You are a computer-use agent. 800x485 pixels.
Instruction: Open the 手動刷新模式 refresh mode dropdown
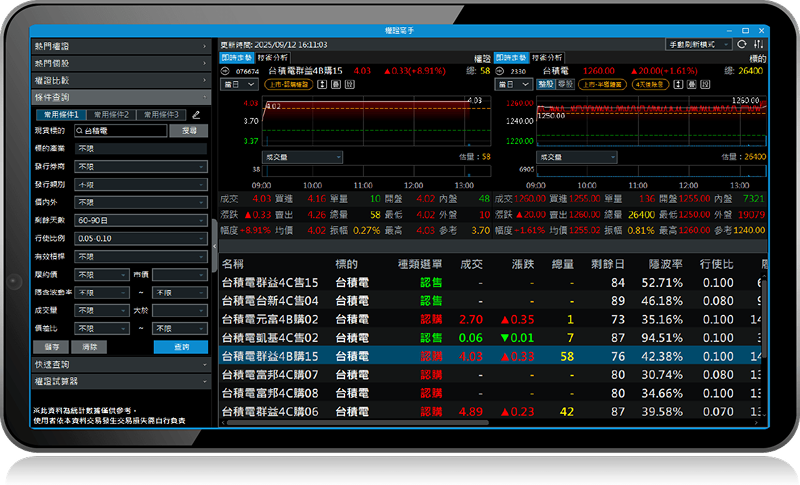click(x=698, y=44)
